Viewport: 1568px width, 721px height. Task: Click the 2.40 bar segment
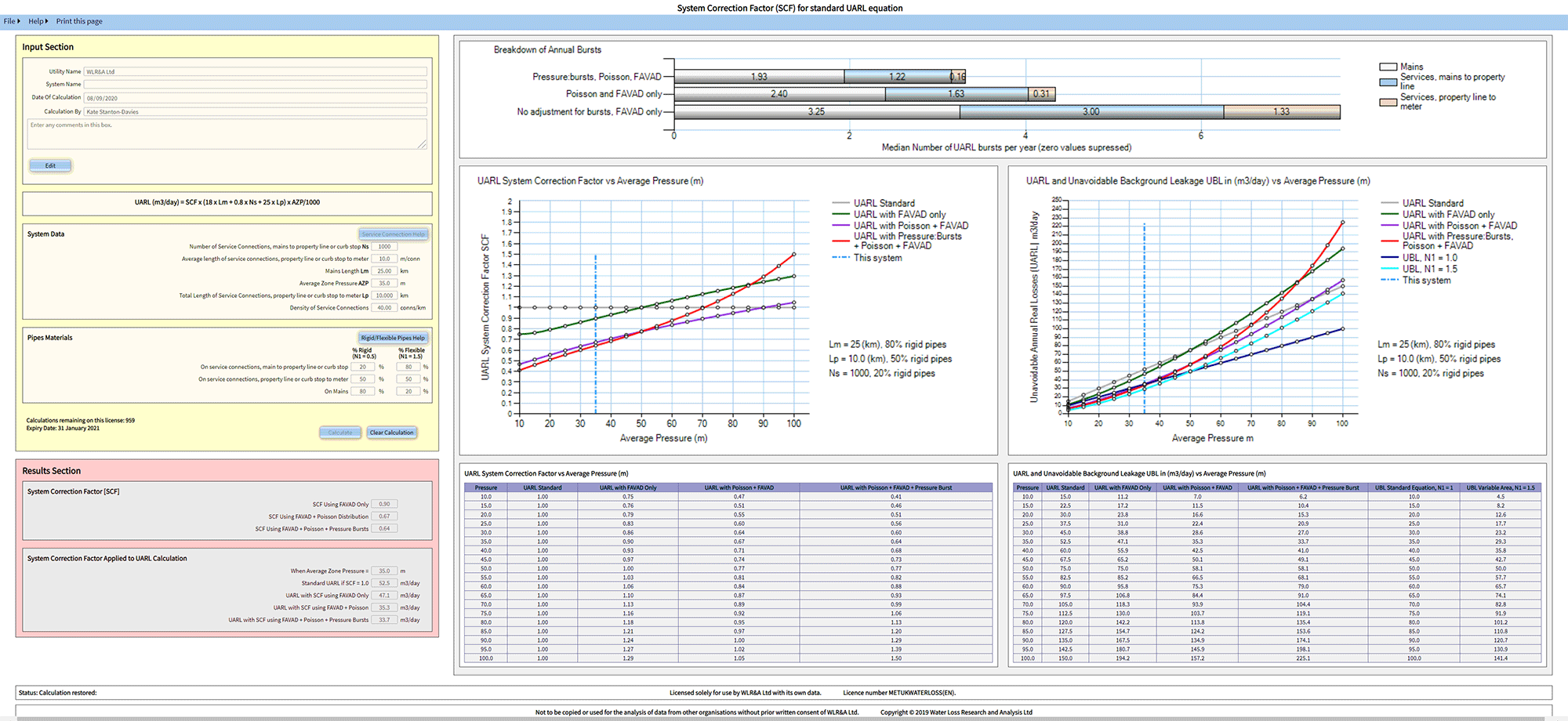click(779, 94)
